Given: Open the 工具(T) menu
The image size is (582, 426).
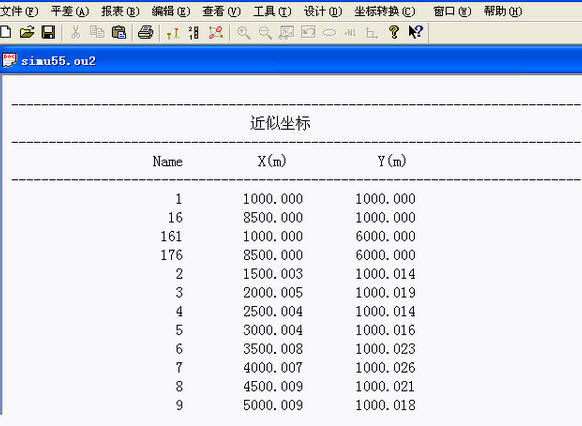Looking at the screenshot, I should 272,12.
